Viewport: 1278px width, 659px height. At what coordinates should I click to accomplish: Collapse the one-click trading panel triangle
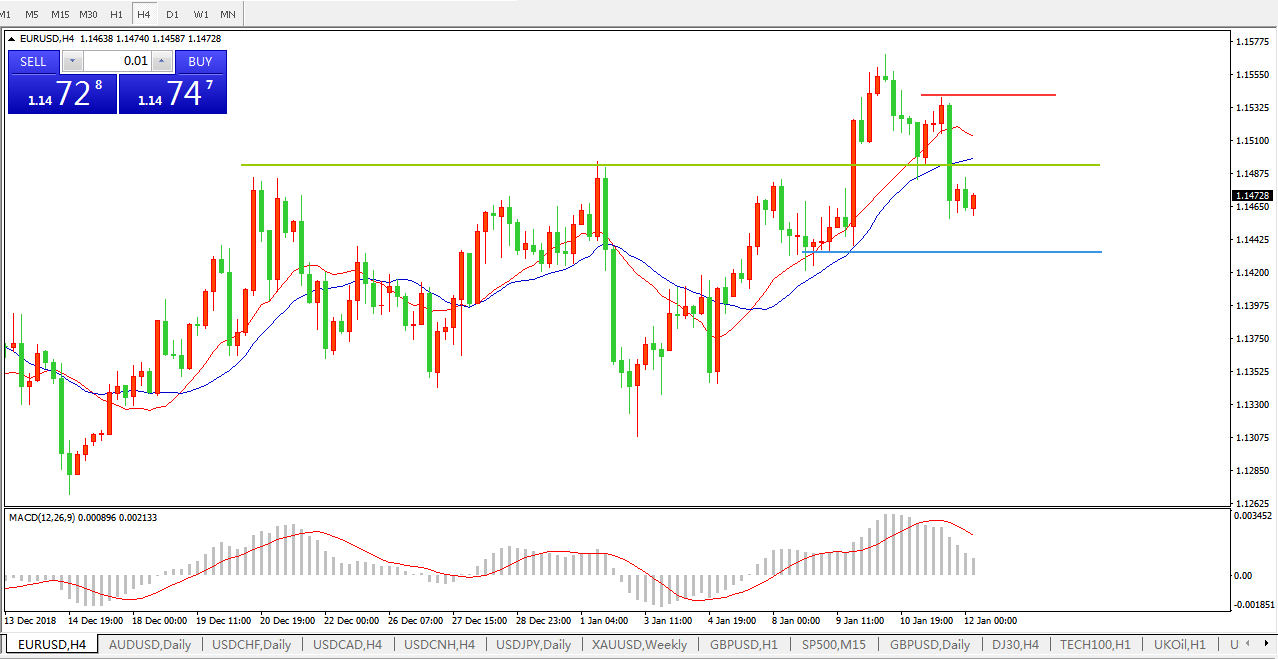point(12,39)
